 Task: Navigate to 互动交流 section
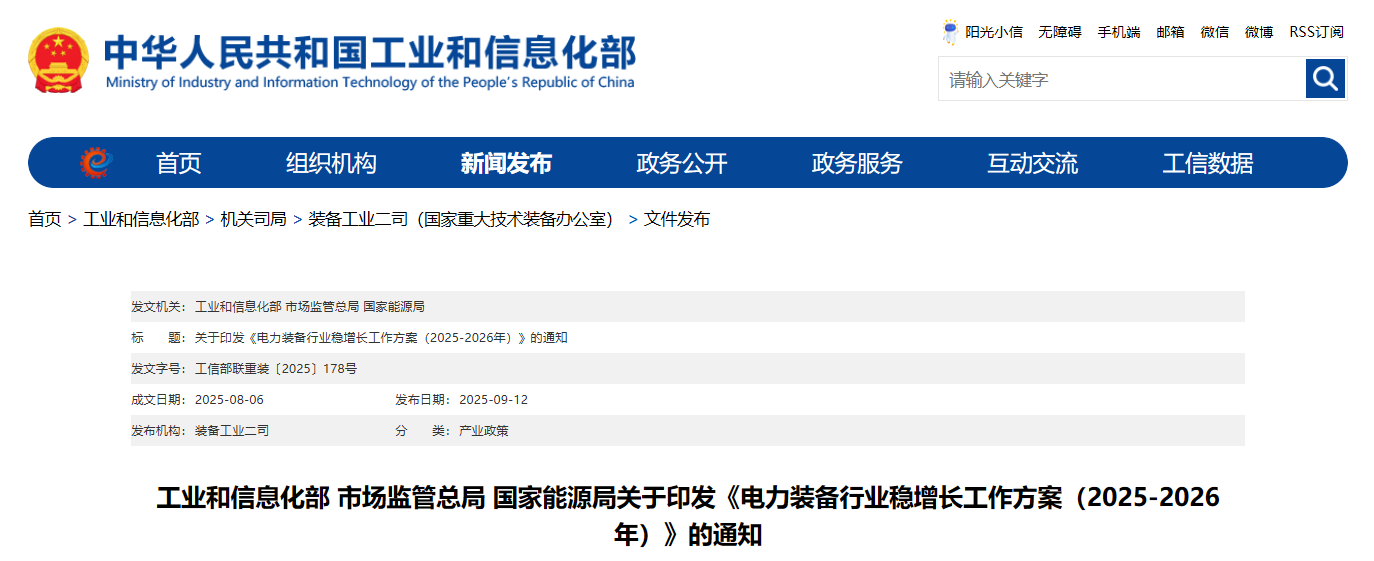(x=1032, y=163)
